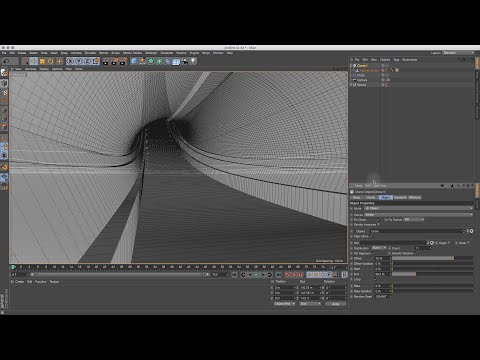
Task: Click the Rate slider bar
Action: click(432, 286)
